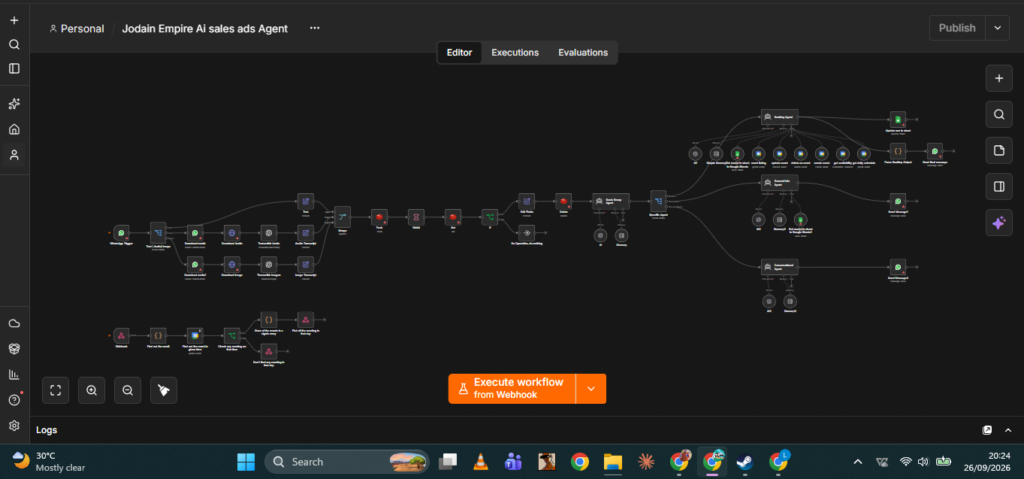This screenshot has height=479, width=1024.
Task: Open Windows Start menu
Action: coord(246,462)
